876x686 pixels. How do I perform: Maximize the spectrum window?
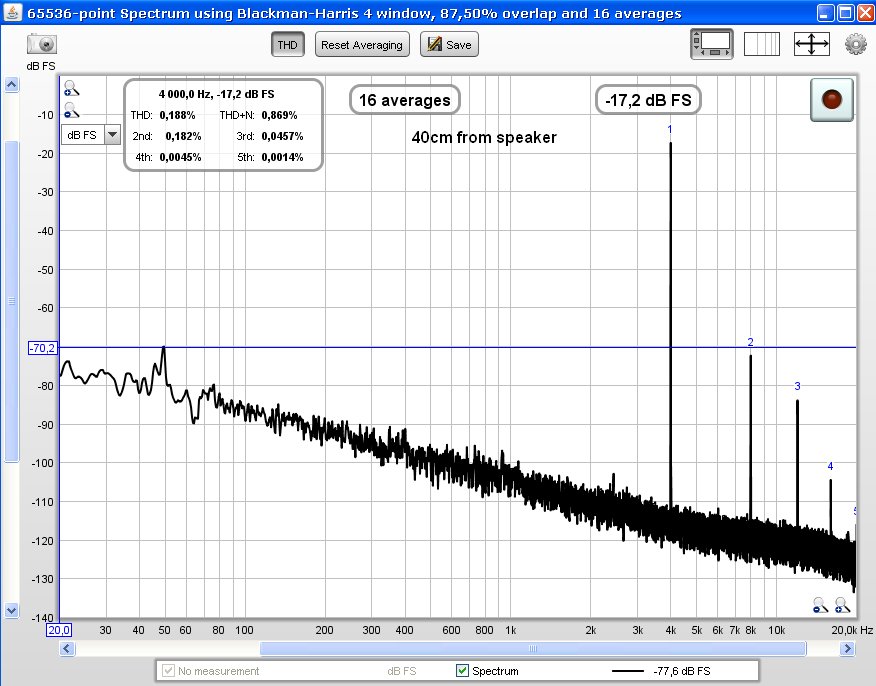[x=846, y=13]
